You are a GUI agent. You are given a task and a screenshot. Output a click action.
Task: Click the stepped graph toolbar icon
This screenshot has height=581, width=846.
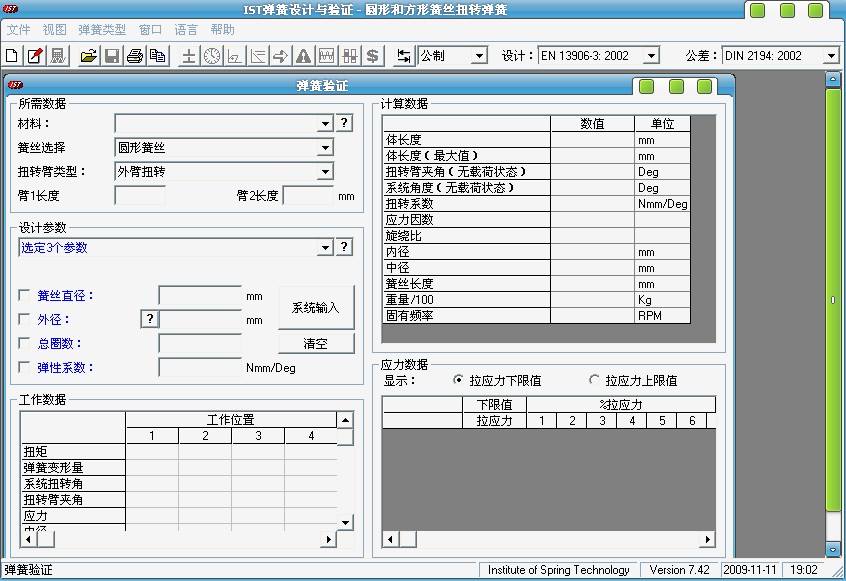click(x=235, y=56)
